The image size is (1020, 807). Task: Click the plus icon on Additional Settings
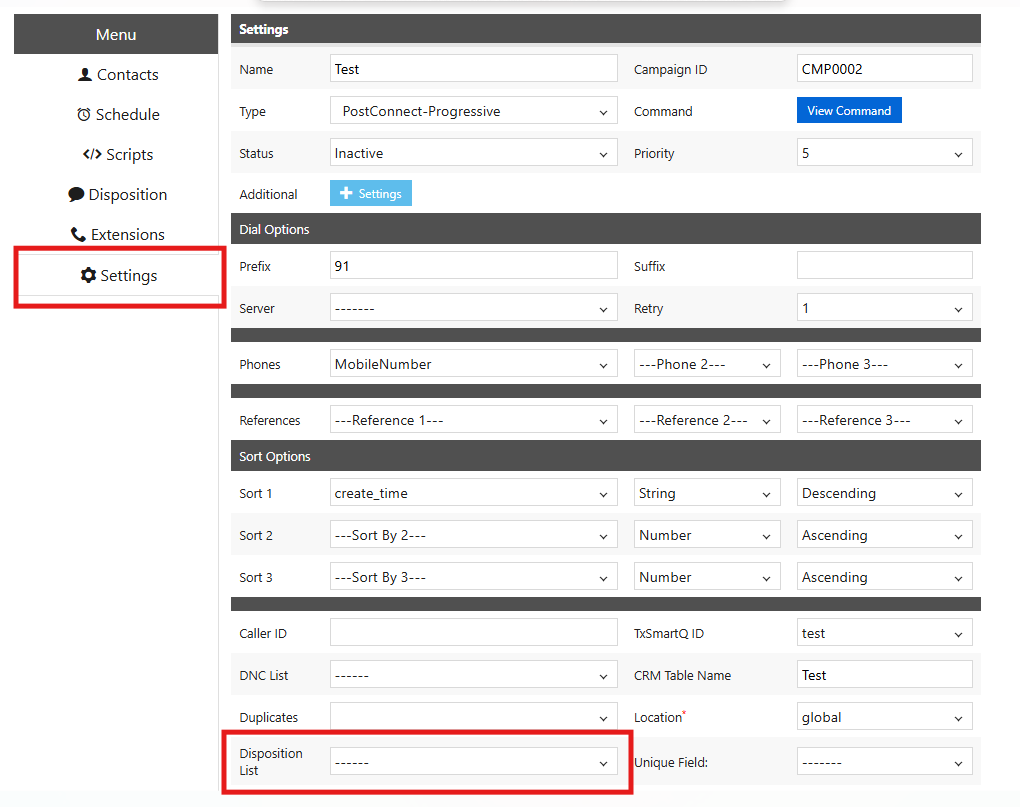tap(347, 194)
